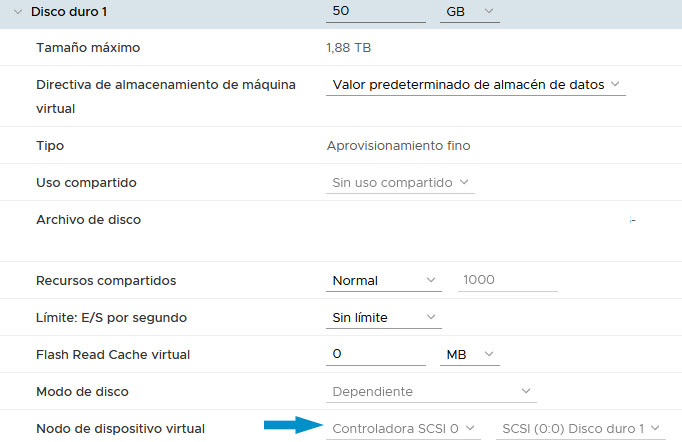The width and height of the screenshot is (682, 442).
Task: Click the 'Archivo de disco' label
Action: tap(88, 219)
